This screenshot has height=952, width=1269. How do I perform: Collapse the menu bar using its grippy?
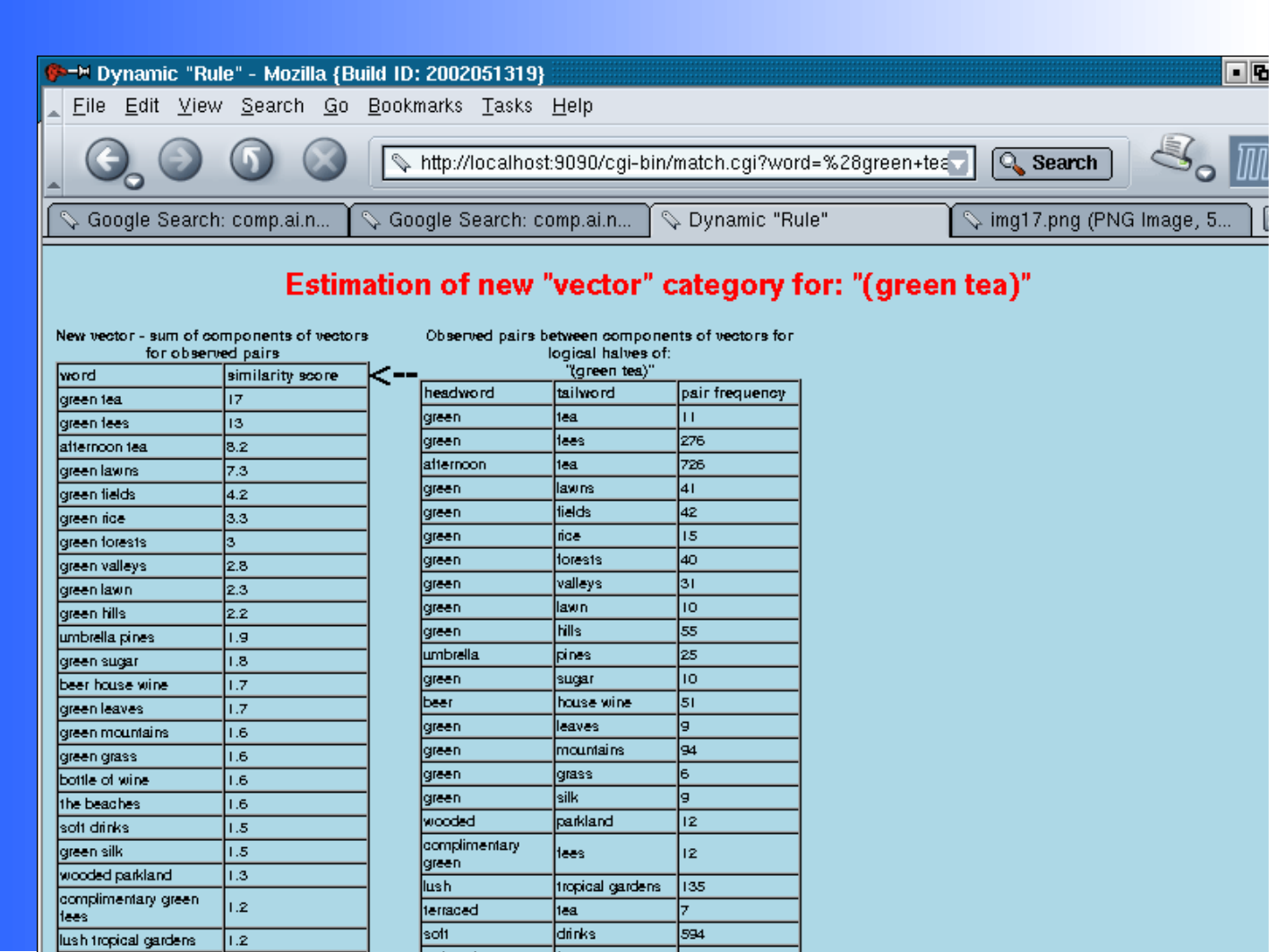point(54,107)
